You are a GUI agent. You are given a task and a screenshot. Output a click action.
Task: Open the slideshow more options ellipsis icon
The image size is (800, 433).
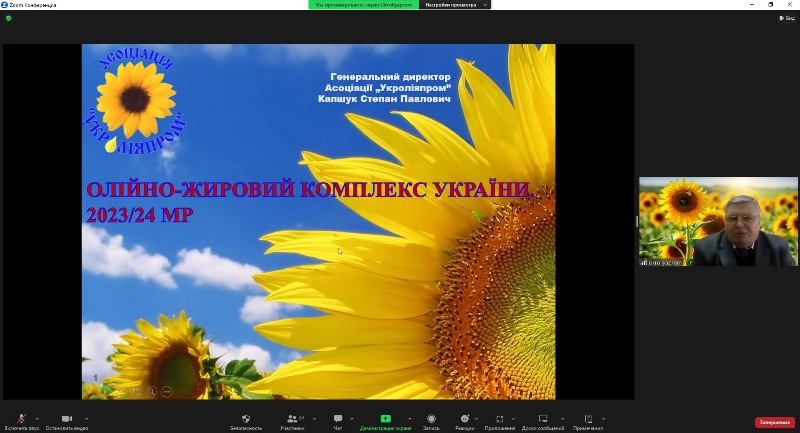tap(167, 392)
